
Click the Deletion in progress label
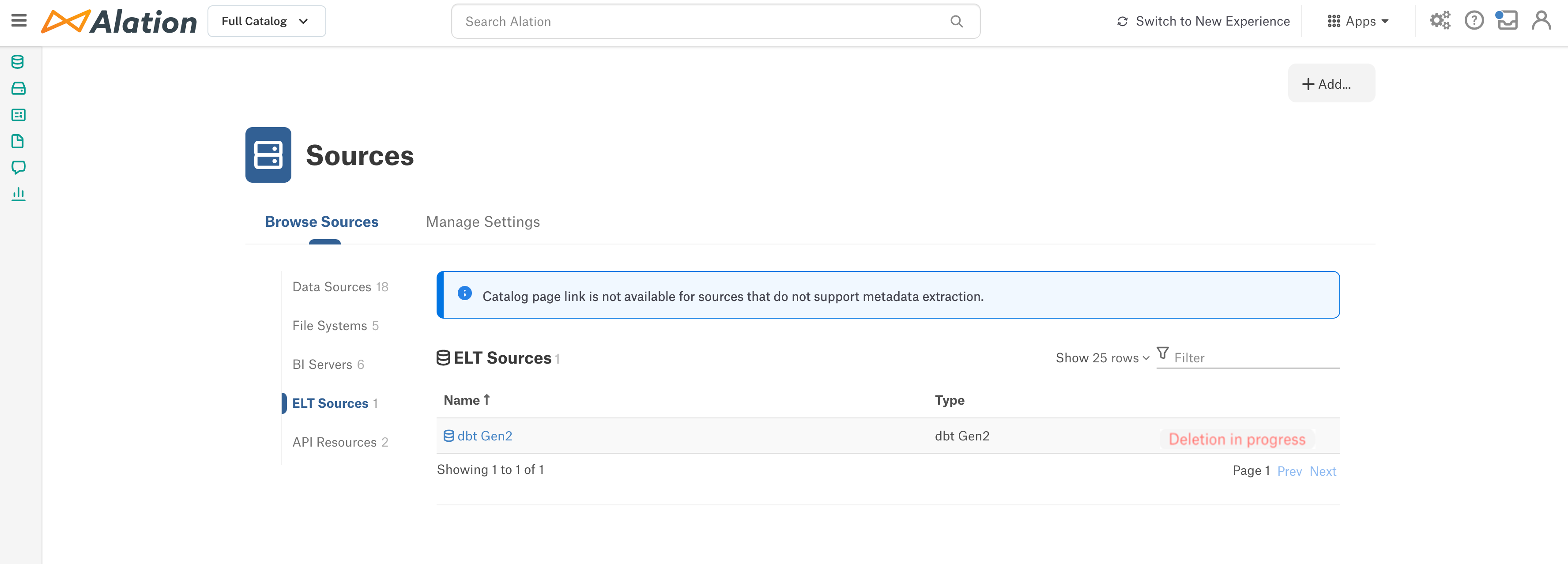pyautogui.click(x=1237, y=439)
